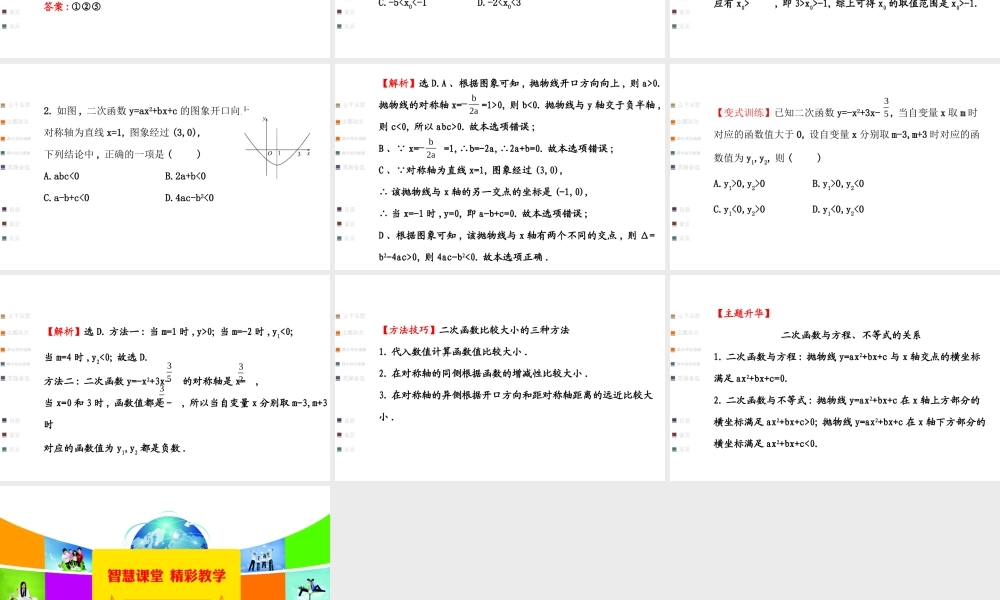Click the line 下列结论中，正确的一项是

click(122, 154)
